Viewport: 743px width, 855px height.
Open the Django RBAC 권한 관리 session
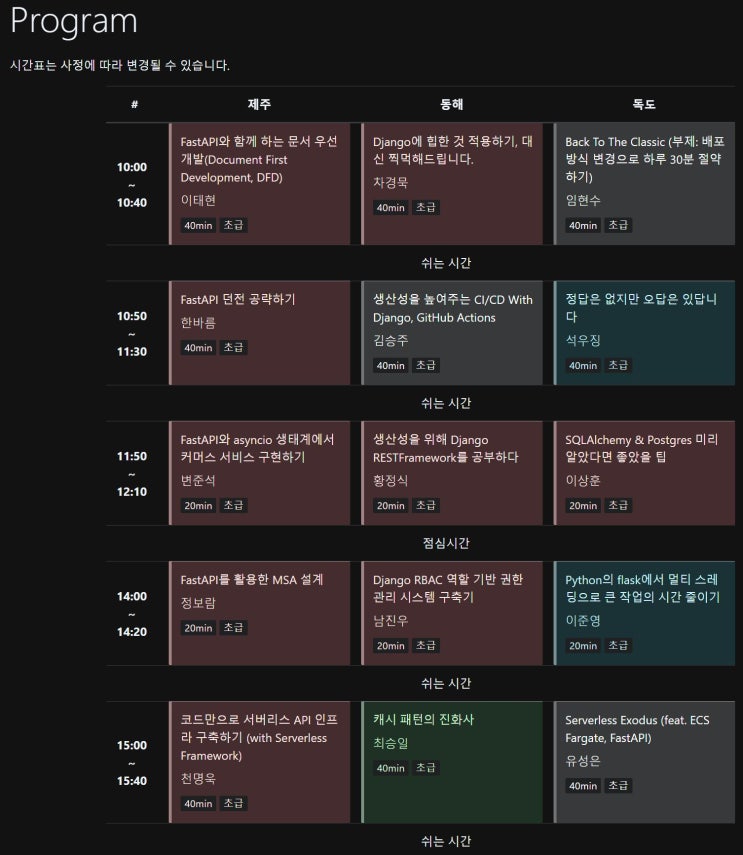448,588
